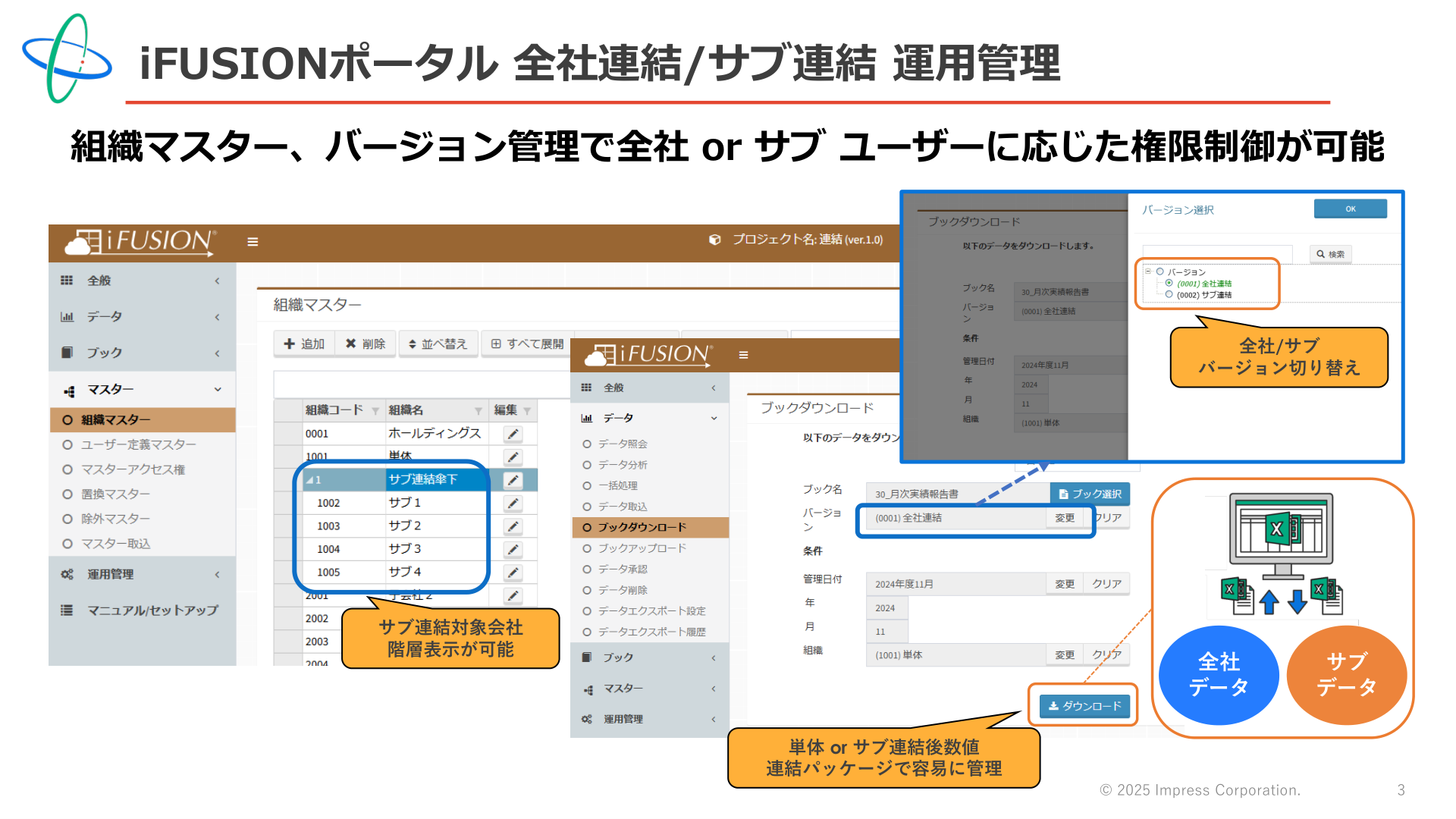Click the hamburger menu icon in the 組織マスター screen header
Image resolution: width=1456 pixels, height=819 pixels.
[253, 241]
